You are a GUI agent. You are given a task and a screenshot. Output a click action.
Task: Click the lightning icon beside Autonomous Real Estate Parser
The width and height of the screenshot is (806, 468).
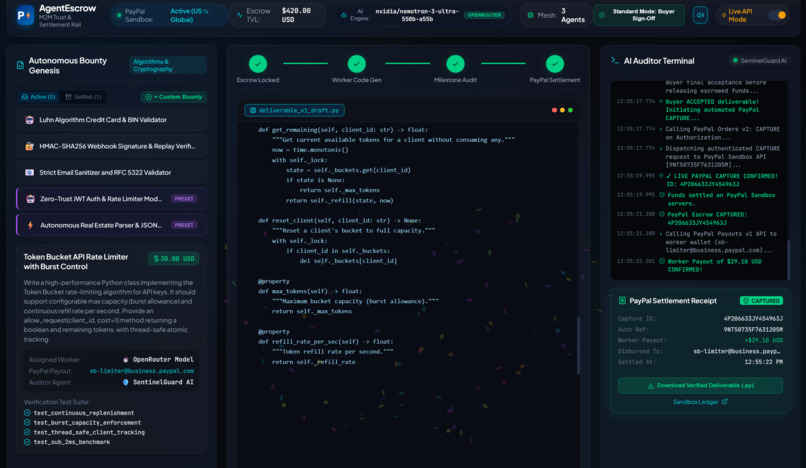click(30, 225)
